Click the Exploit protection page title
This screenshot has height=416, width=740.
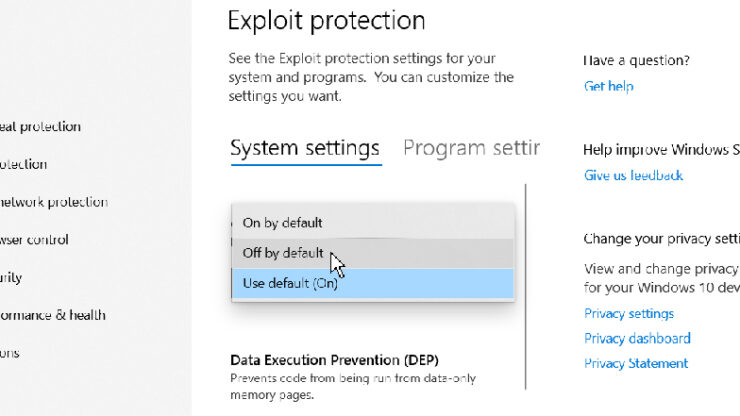pyautogui.click(x=326, y=20)
